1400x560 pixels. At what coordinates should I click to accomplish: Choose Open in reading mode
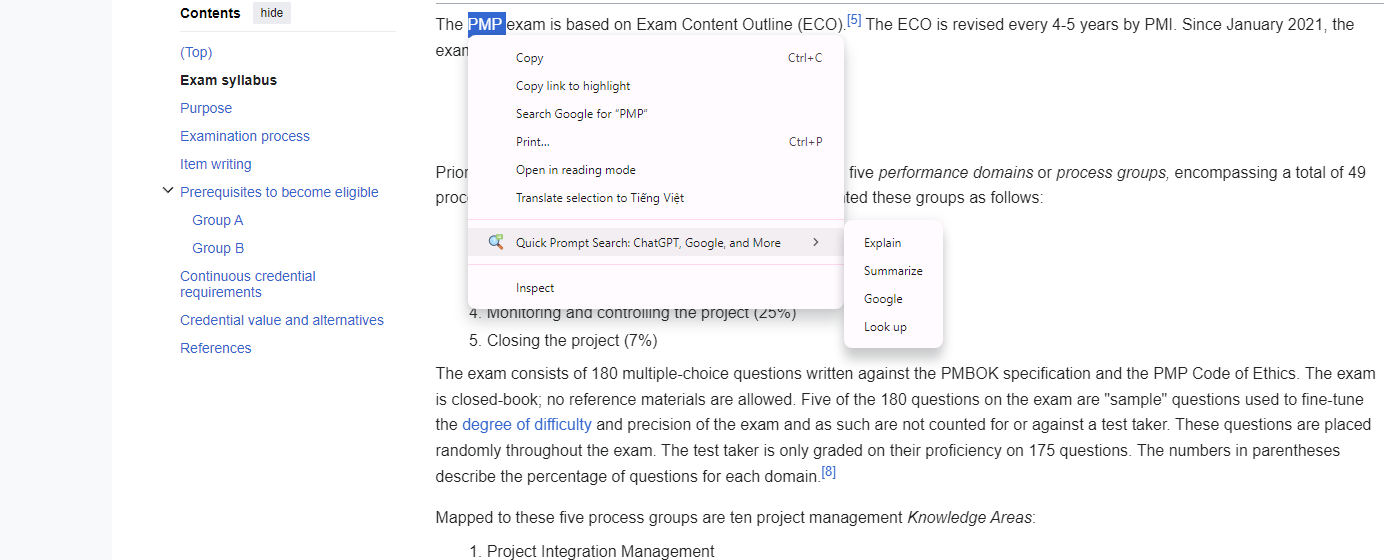click(x=656, y=170)
